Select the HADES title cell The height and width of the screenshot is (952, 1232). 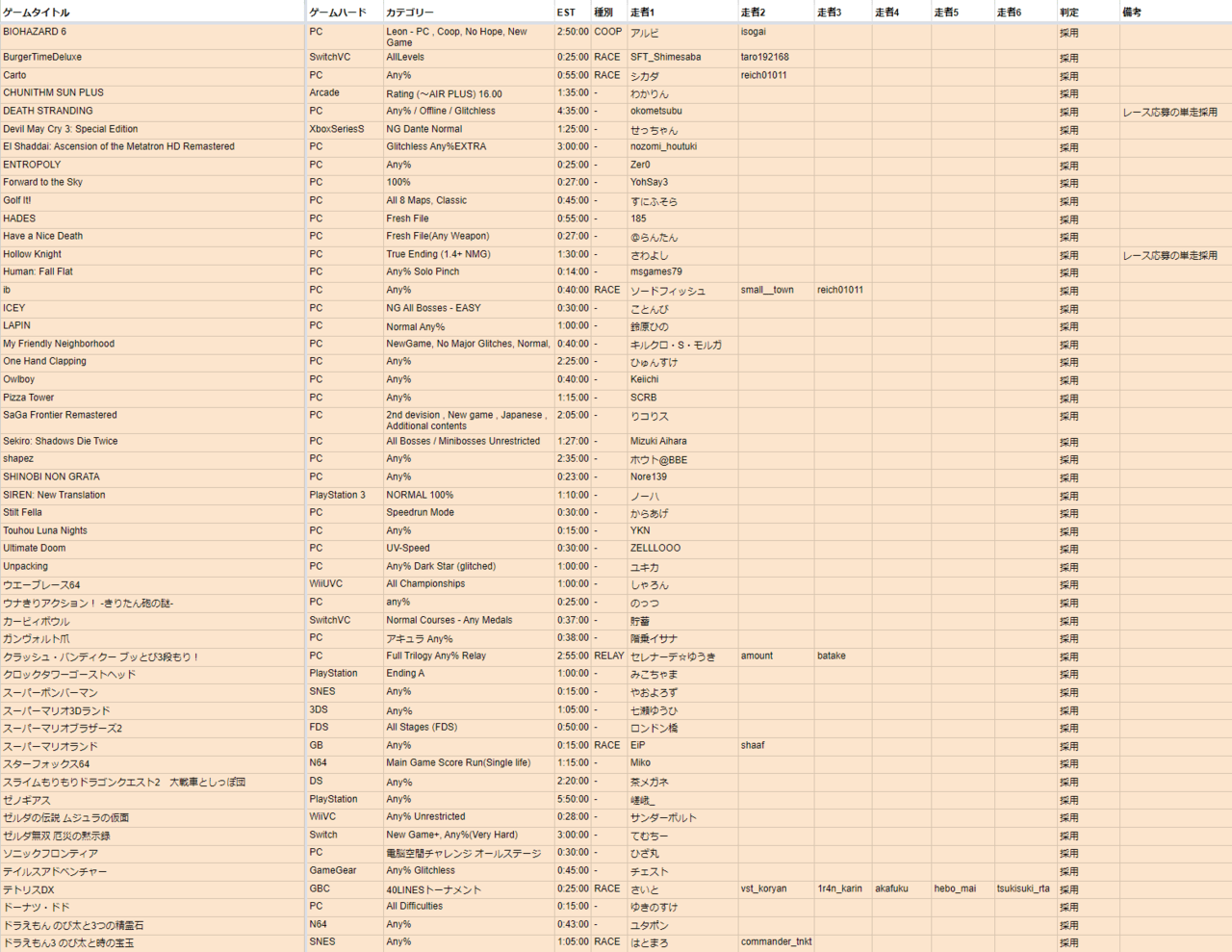152,219
